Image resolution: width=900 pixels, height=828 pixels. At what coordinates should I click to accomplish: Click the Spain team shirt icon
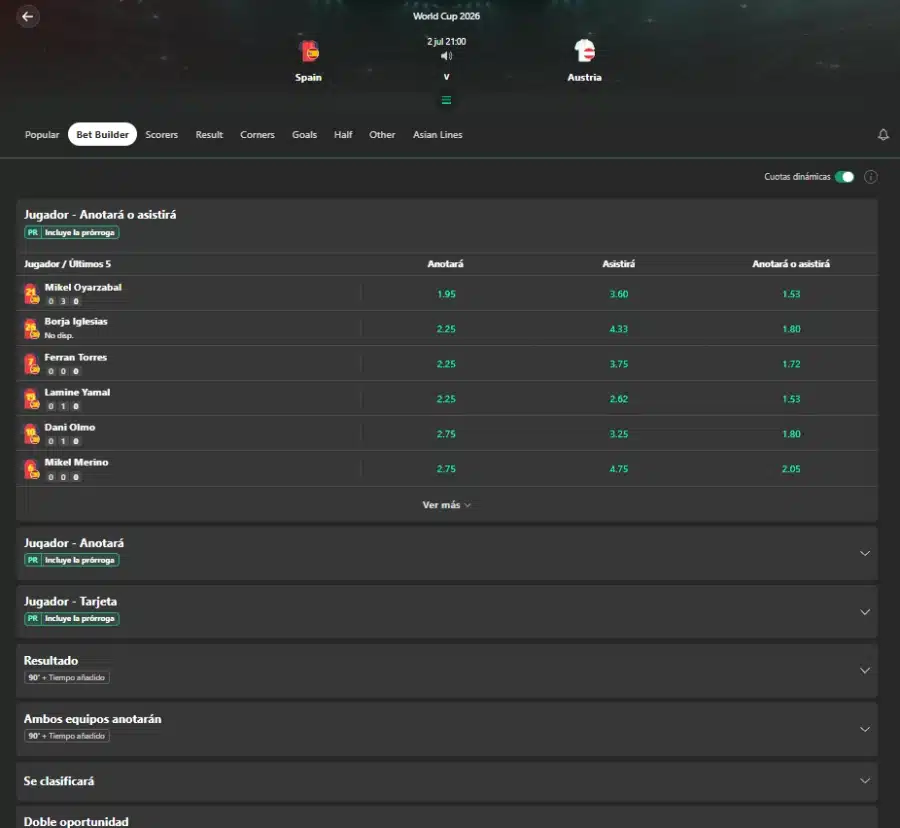309,51
